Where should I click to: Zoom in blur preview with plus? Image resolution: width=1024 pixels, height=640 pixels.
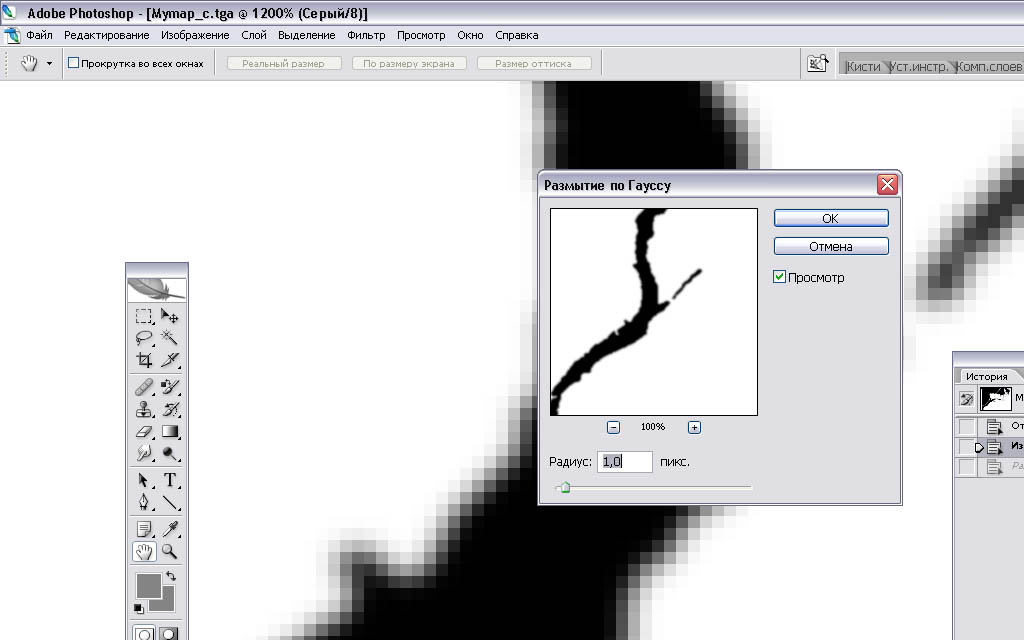click(x=694, y=427)
